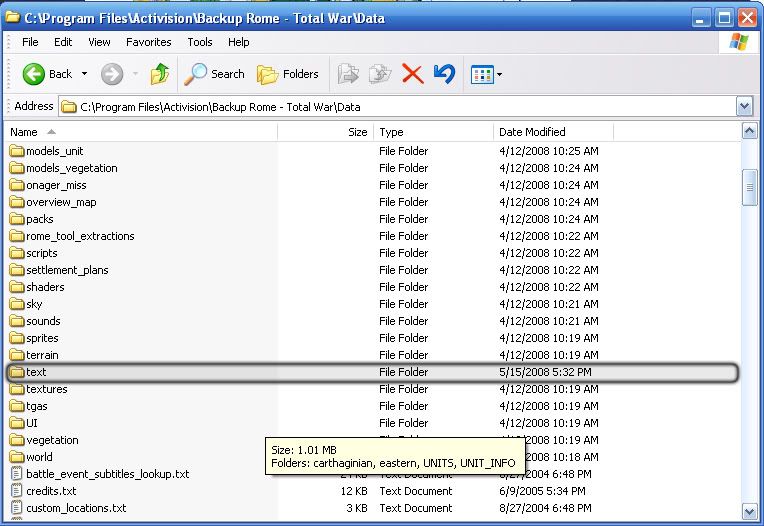
Task: Sort by the Size column header
Action: (325, 132)
